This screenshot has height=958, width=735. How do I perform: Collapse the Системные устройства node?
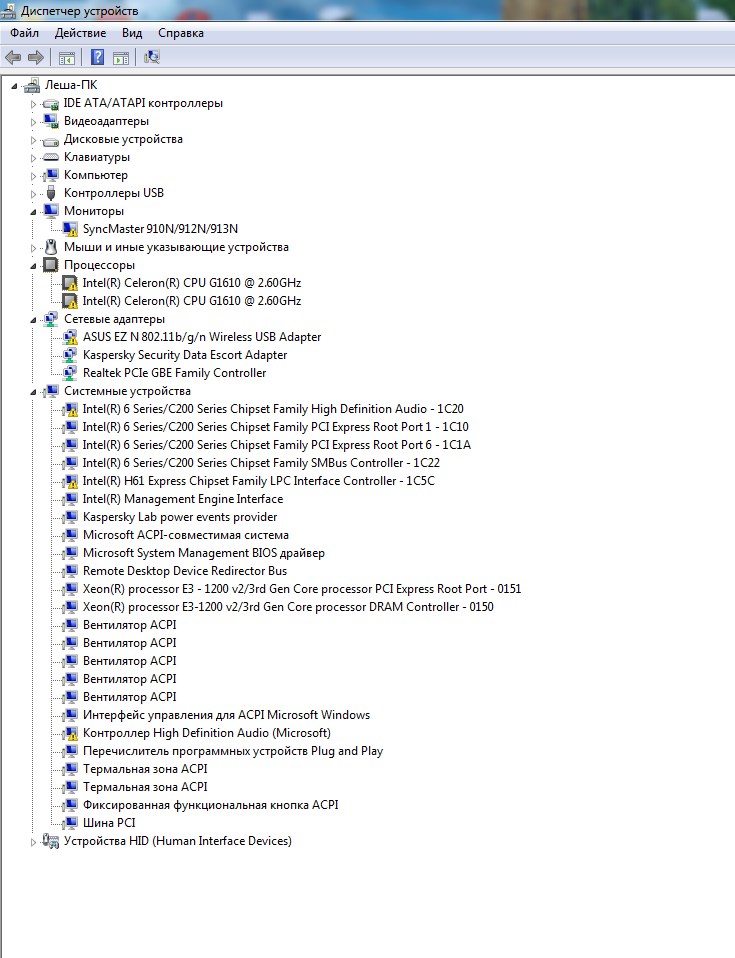(x=34, y=392)
